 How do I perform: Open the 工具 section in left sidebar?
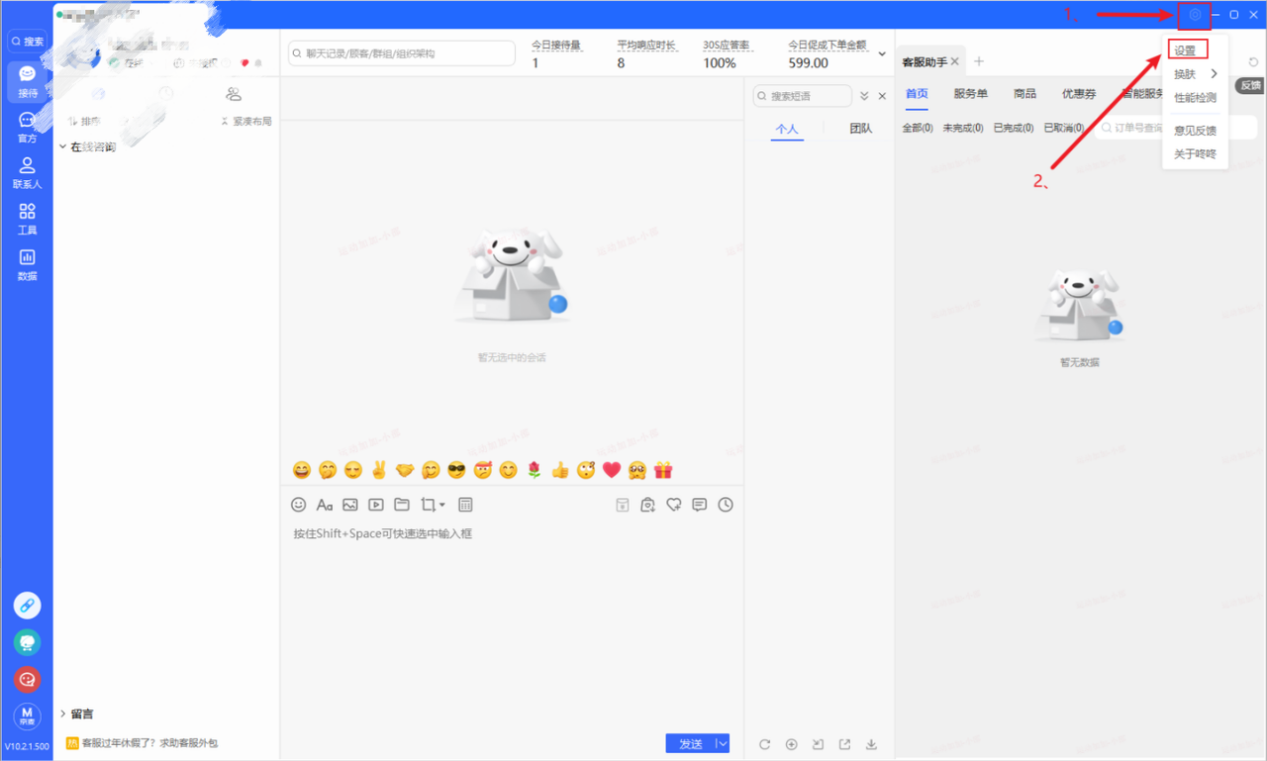(27, 218)
